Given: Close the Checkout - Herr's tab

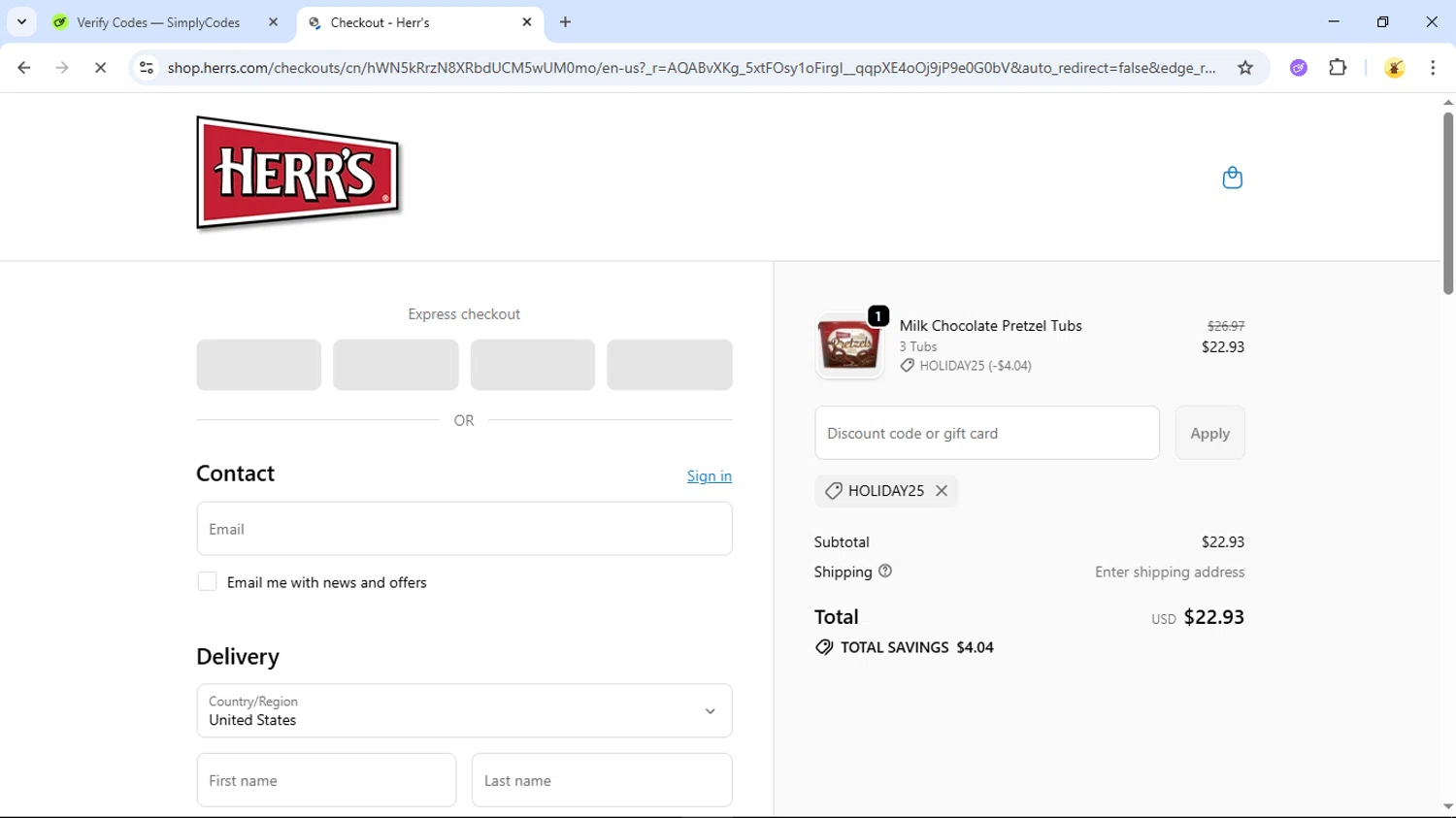Looking at the screenshot, I should pos(527,21).
